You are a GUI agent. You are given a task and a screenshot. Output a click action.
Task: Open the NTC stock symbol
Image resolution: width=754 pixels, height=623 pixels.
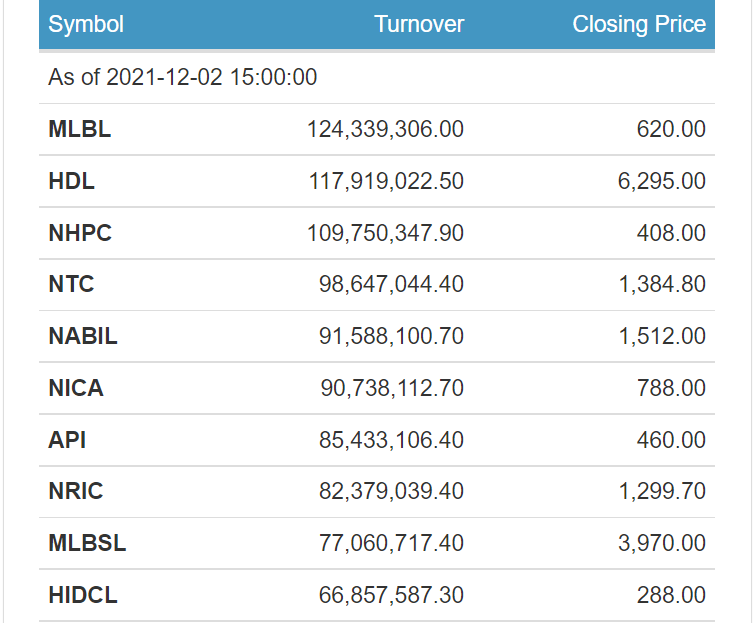(71, 284)
